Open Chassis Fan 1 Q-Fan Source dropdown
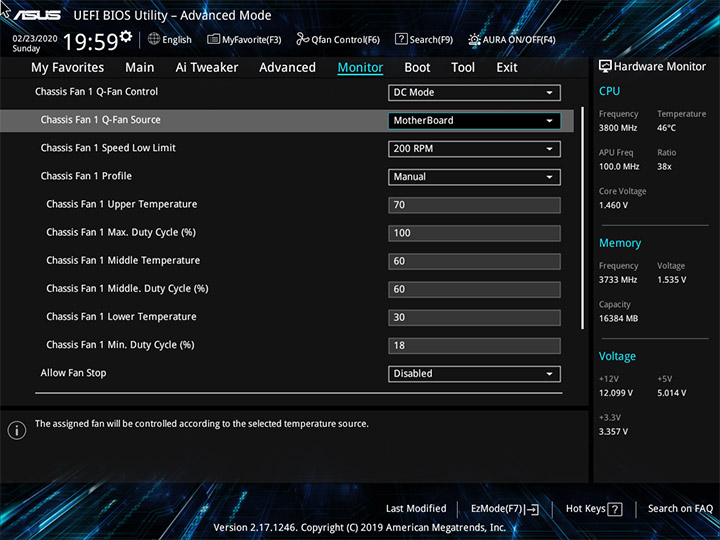 click(474, 120)
